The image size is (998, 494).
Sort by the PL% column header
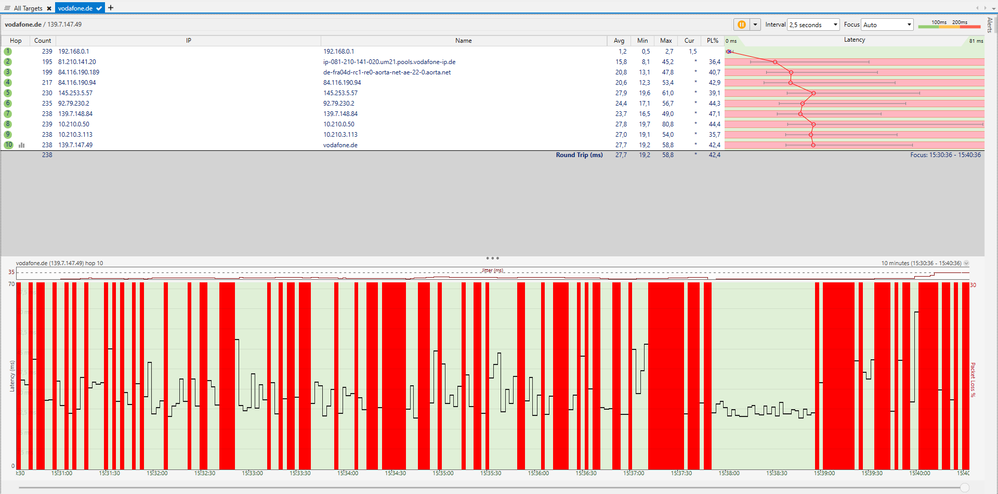(x=712, y=41)
